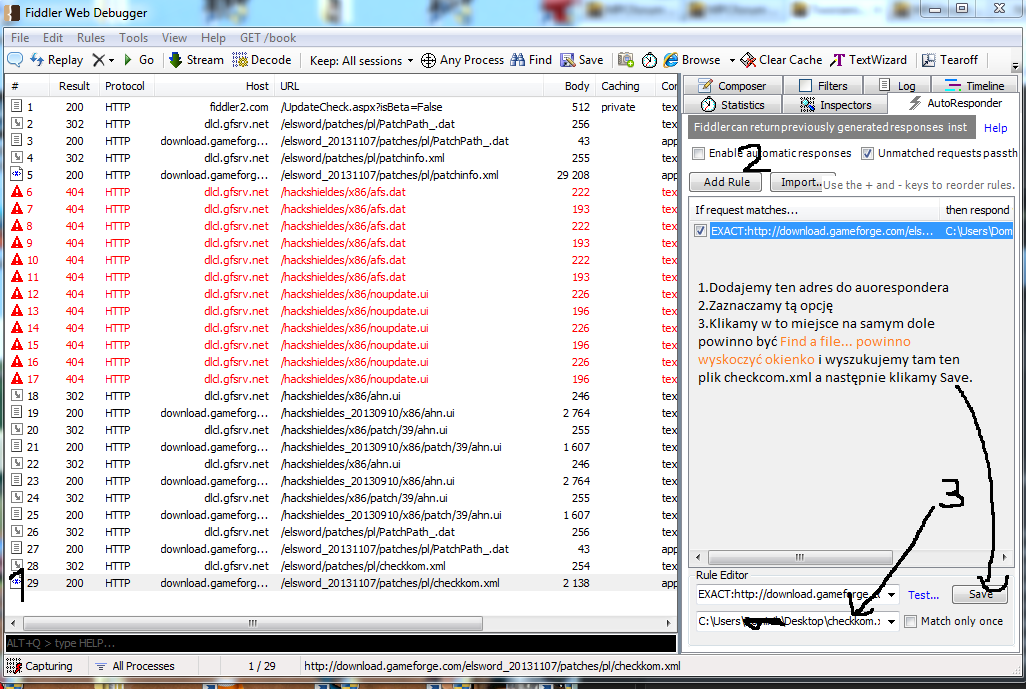Open the Edit menu
This screenshot has height=689, width=1026.
(x=53, y=38)
